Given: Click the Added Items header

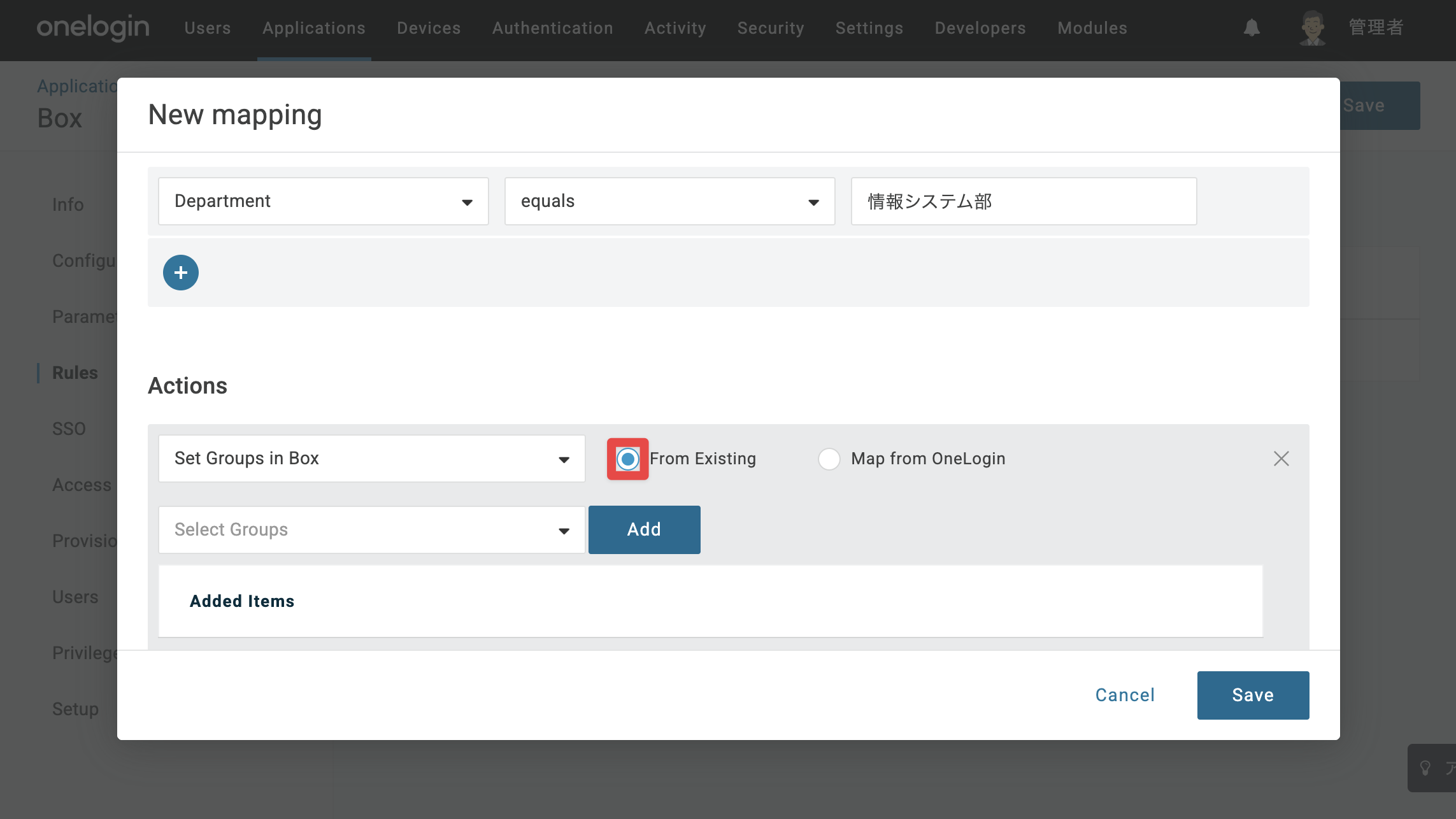Looking at the screenshot, I should point(242,601).
